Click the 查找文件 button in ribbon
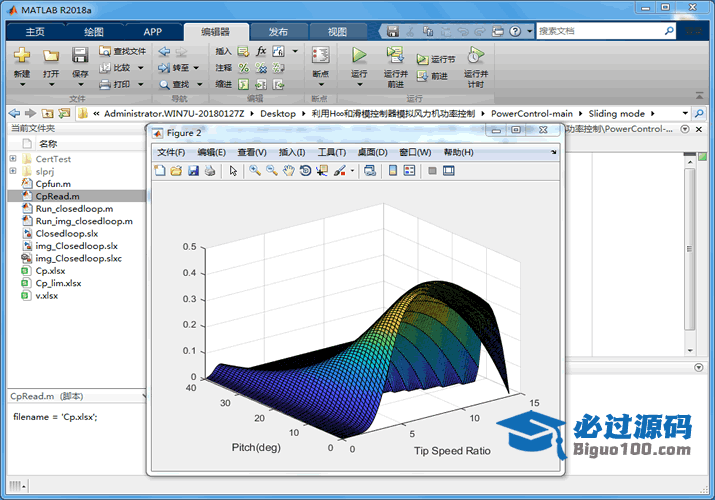This screenshot has width=715, height=500. click(x=123, y=51)
